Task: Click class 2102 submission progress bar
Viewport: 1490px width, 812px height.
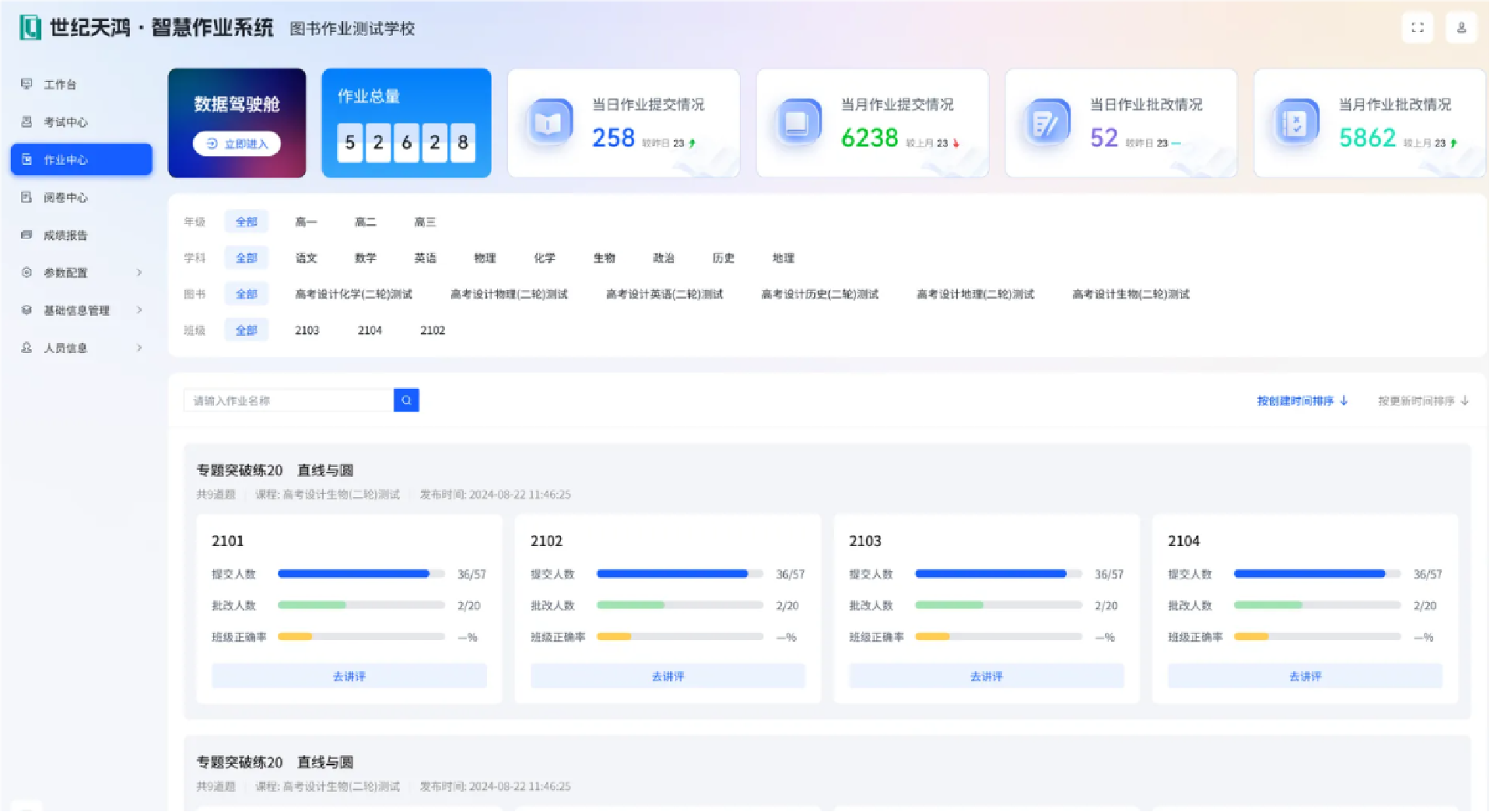Action: (x=678, y=574)
